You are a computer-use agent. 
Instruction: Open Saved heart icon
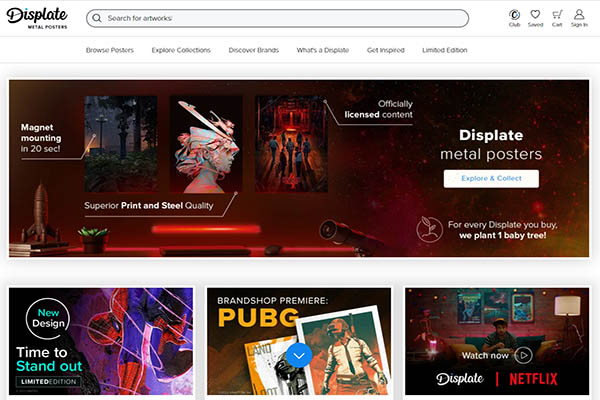coord(536,15)
